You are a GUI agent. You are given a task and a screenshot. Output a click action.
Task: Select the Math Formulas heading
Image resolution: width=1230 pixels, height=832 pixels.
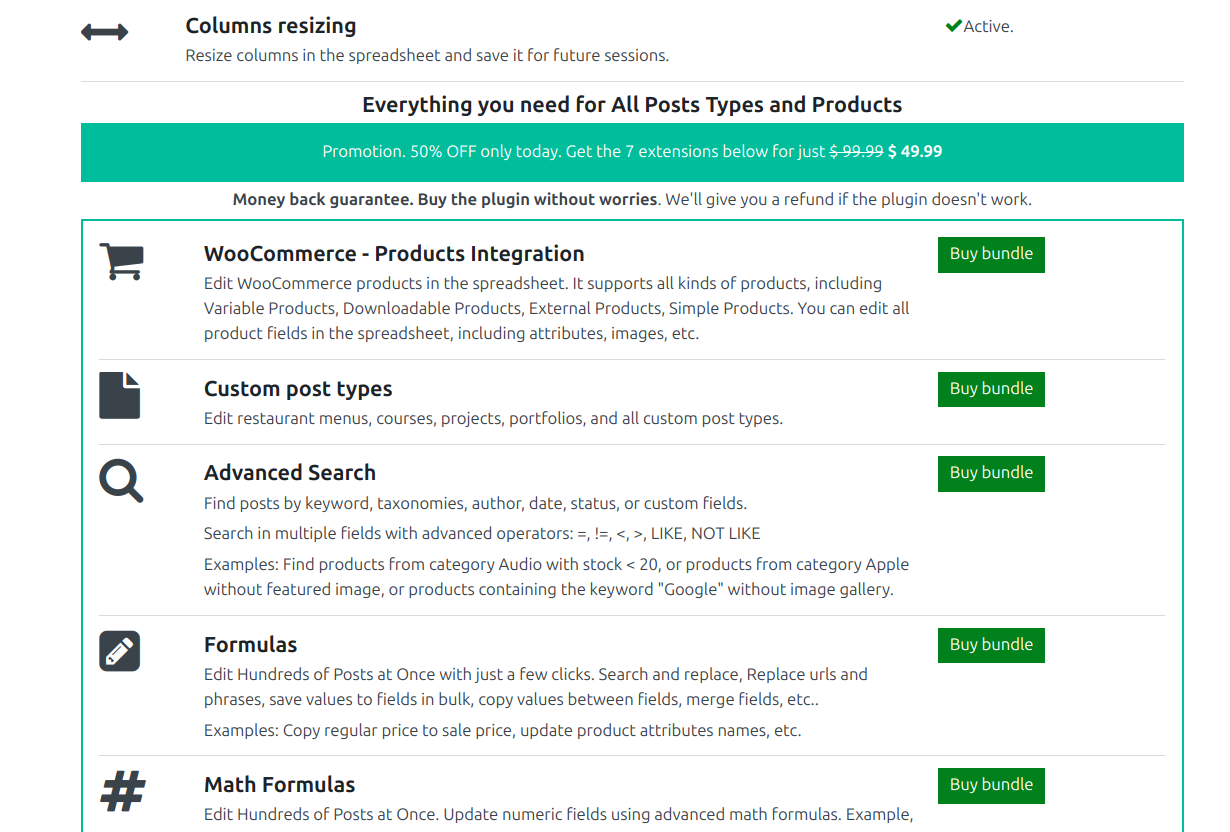pyautogui.click(x=280, y=785)
